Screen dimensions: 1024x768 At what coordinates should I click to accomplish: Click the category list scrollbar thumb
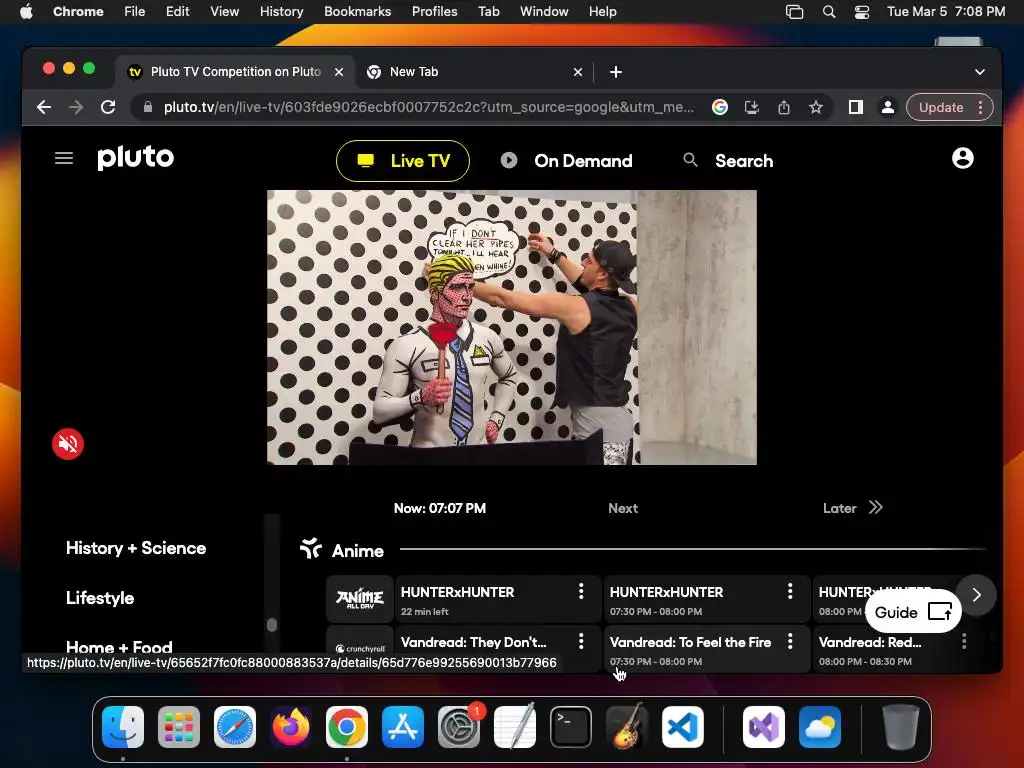(x=272, y=625)
